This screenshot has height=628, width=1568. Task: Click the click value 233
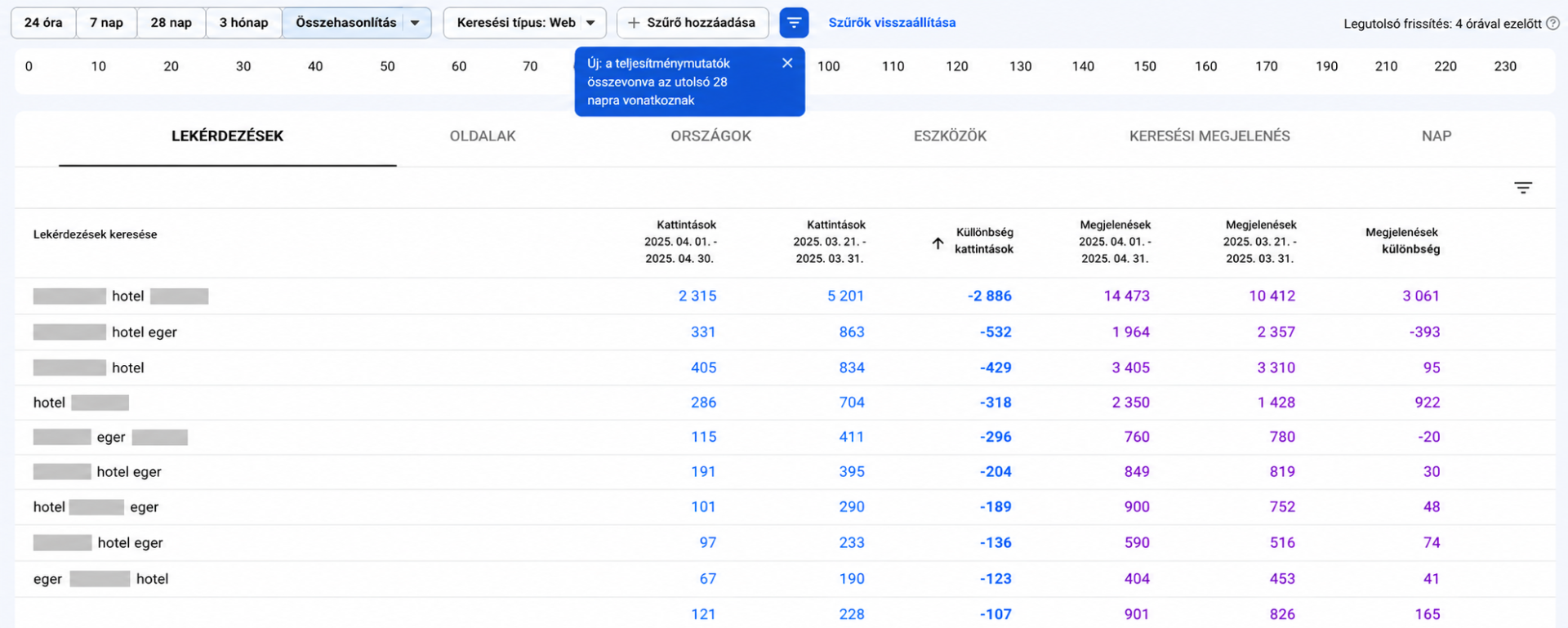(x=852, y=542)
